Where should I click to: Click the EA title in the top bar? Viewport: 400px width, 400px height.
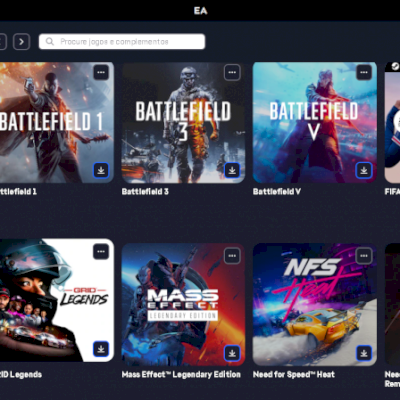201,11
